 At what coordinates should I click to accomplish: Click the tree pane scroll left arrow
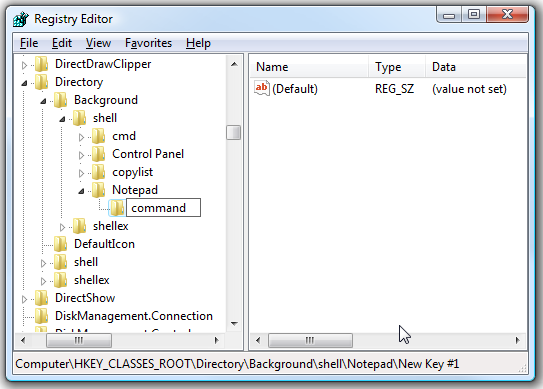pyautogui.click(x=23, y=341)
